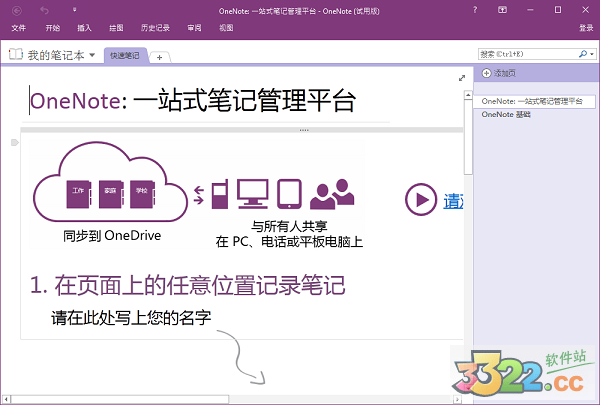The width and height of the screenshot is (600, 405).
Task: Click the plus icon to add a page
Action: (x=486, y=75)
